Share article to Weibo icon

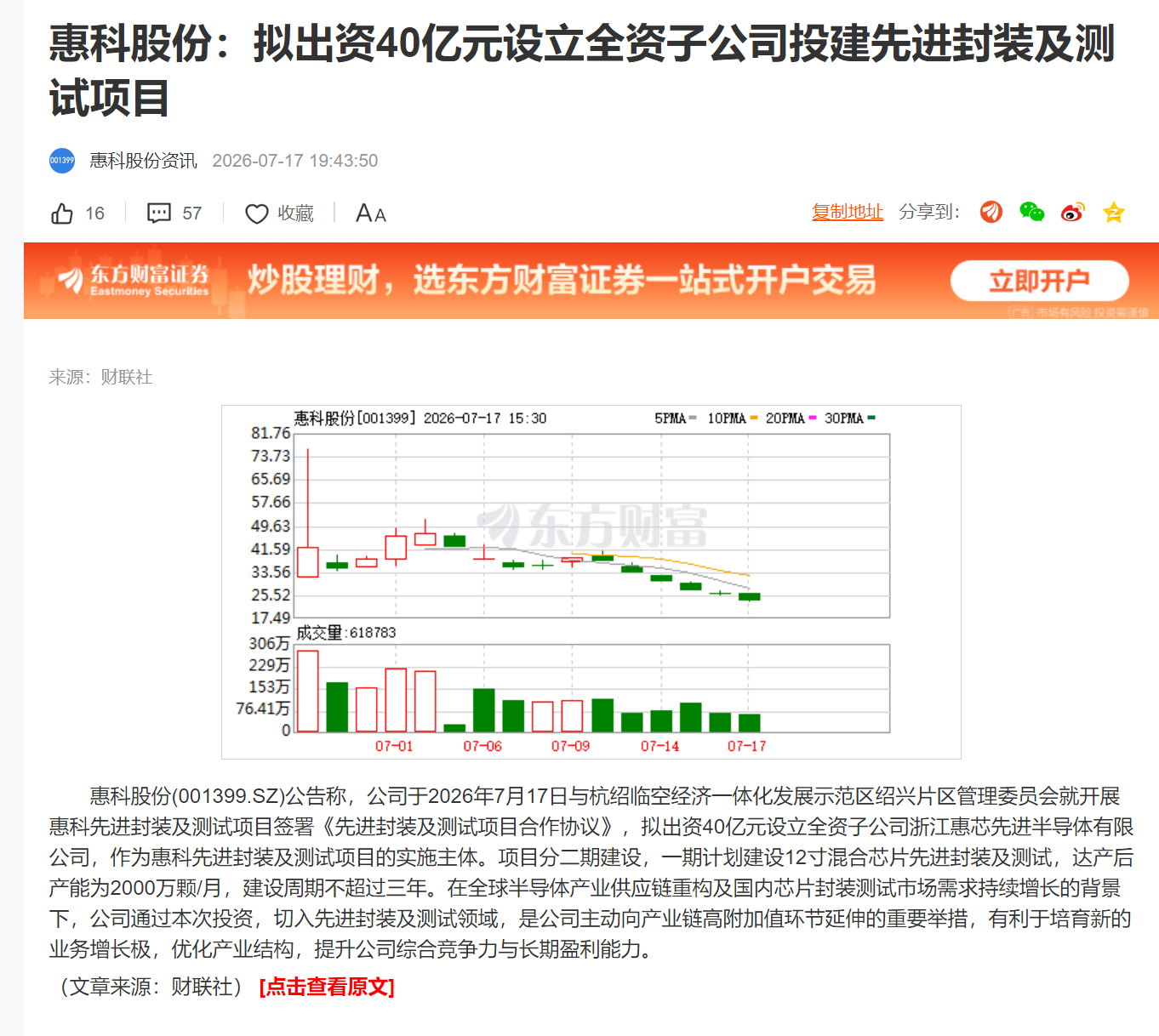[x=1073, y=212]
